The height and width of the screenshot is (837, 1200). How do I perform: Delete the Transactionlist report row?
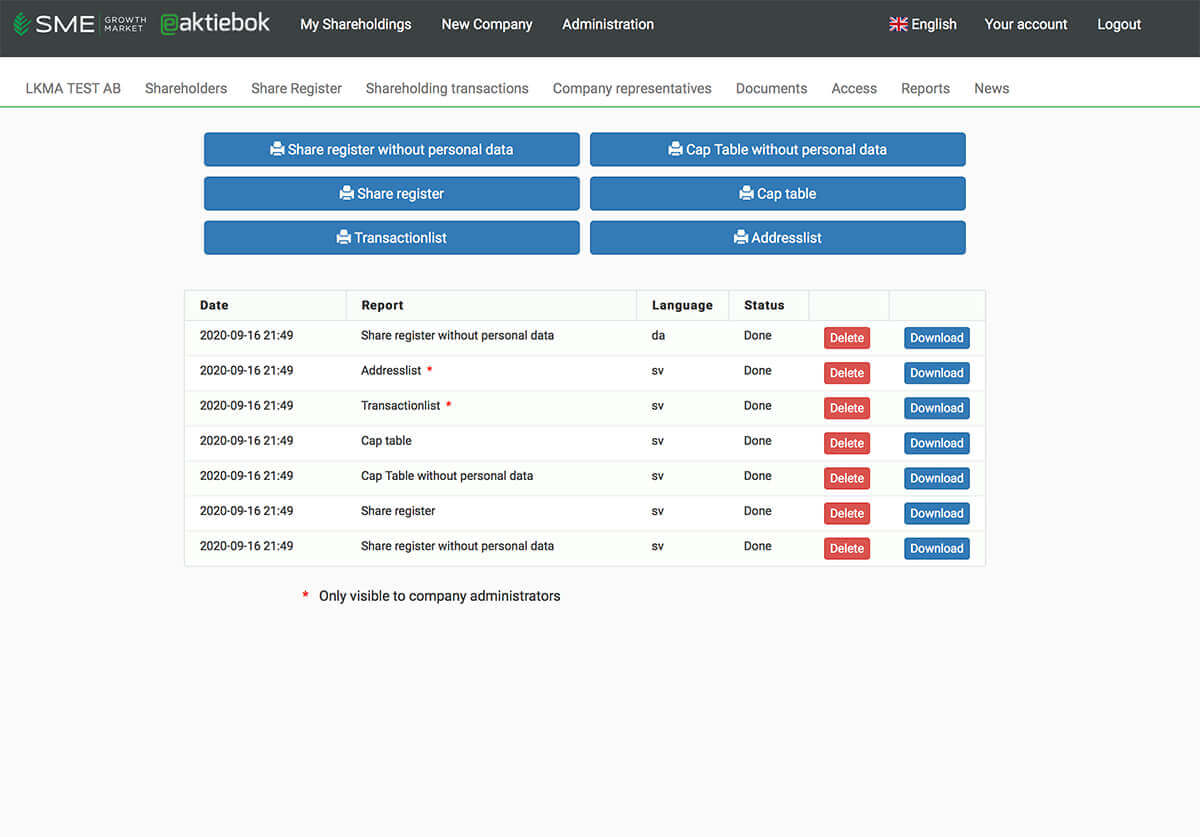tap(847, 408)
